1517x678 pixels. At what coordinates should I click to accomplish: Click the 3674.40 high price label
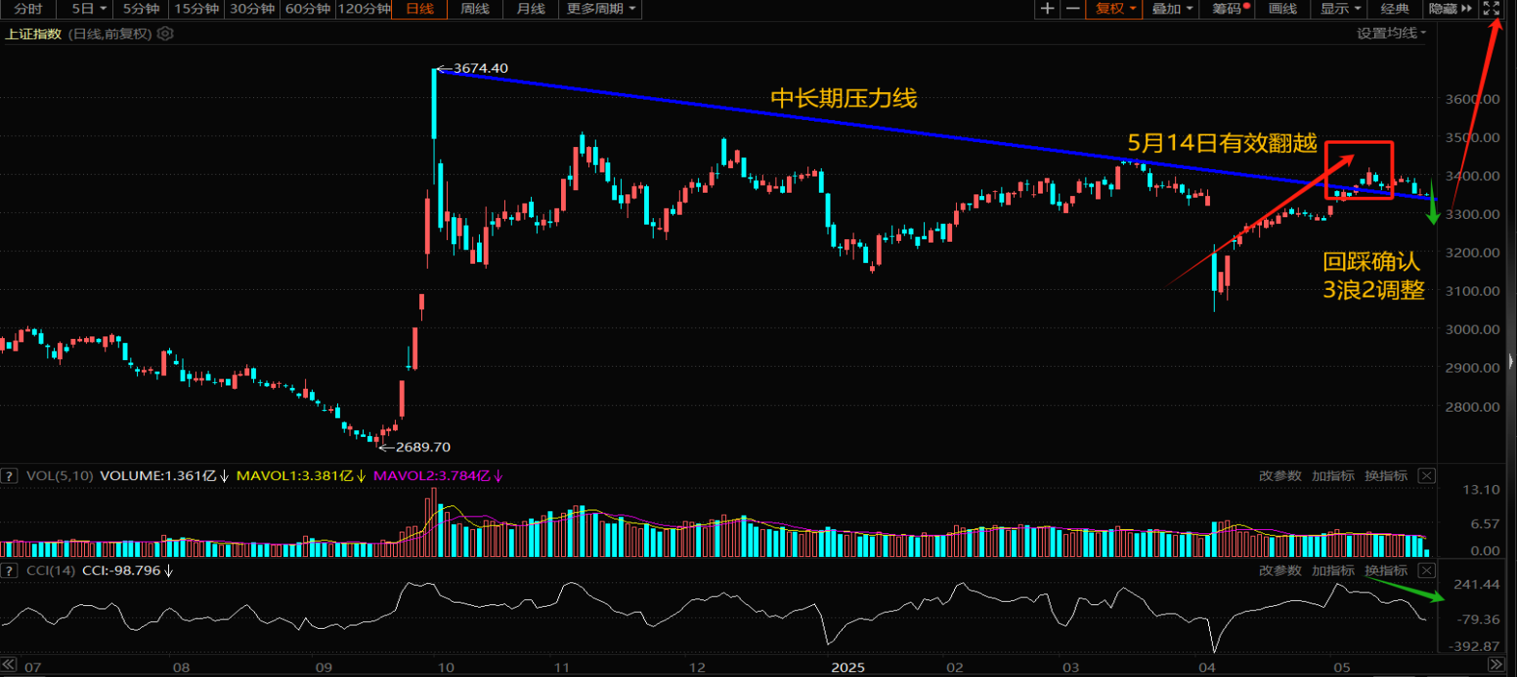pyautogui.click(x=480, y=68)
